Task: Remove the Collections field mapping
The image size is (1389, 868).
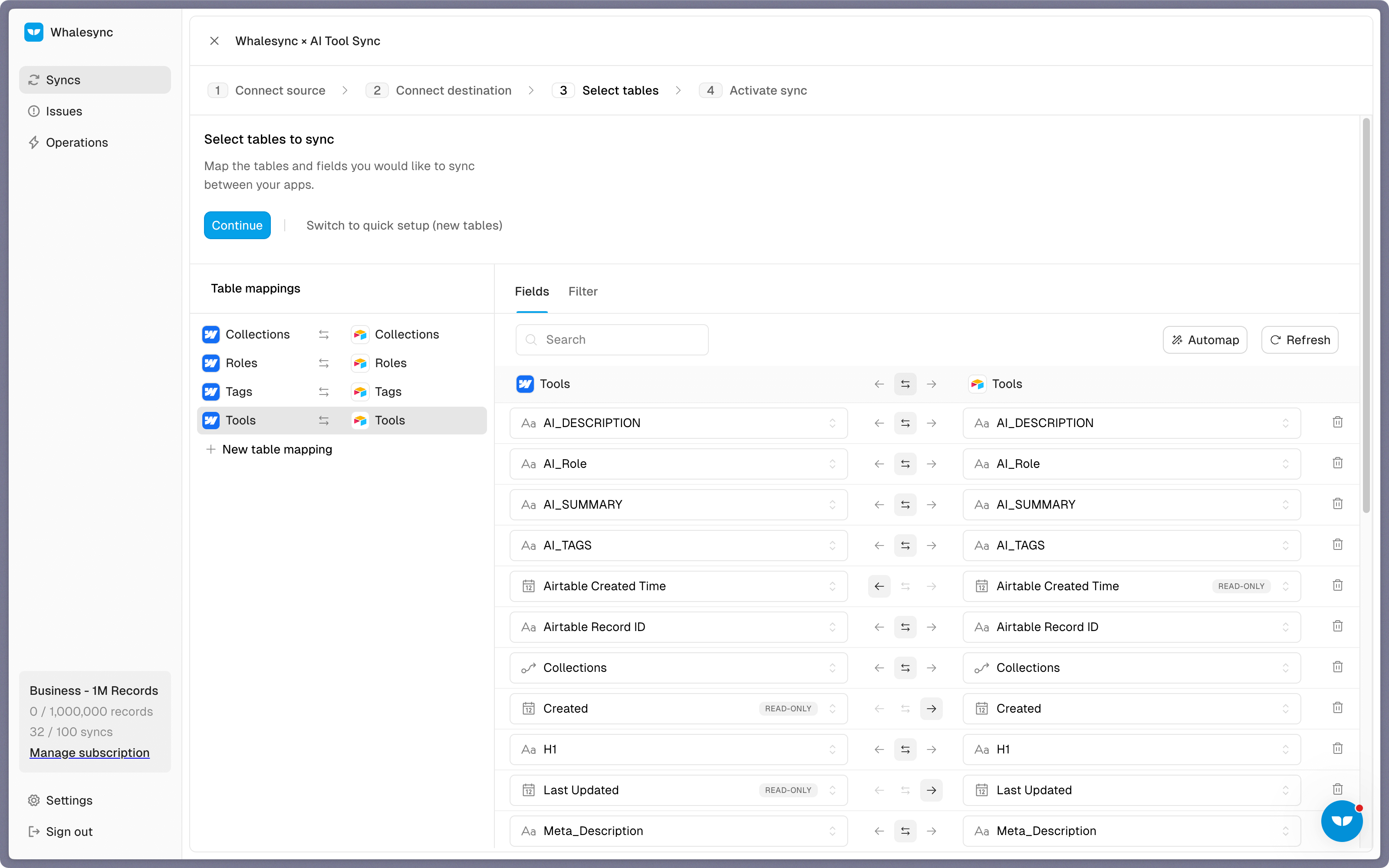Action: click(1337, 667)
